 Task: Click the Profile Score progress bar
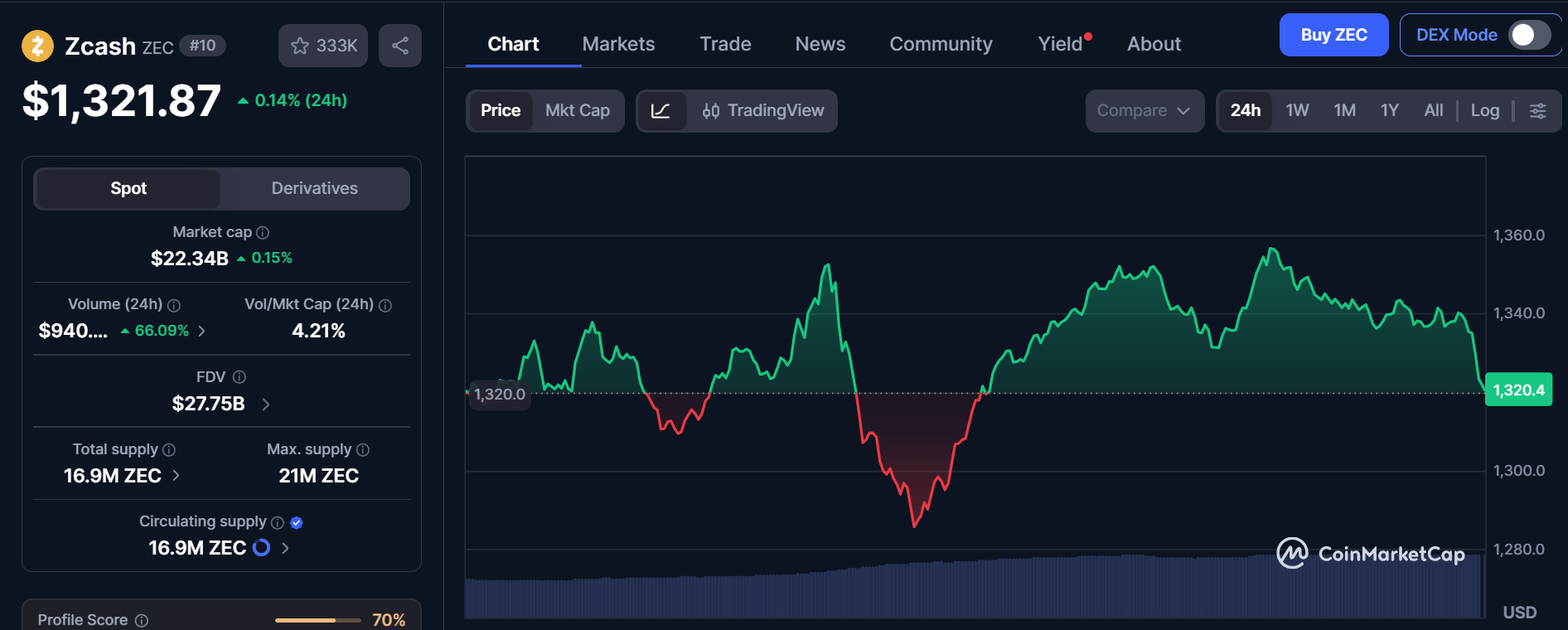tap(318, 620)
